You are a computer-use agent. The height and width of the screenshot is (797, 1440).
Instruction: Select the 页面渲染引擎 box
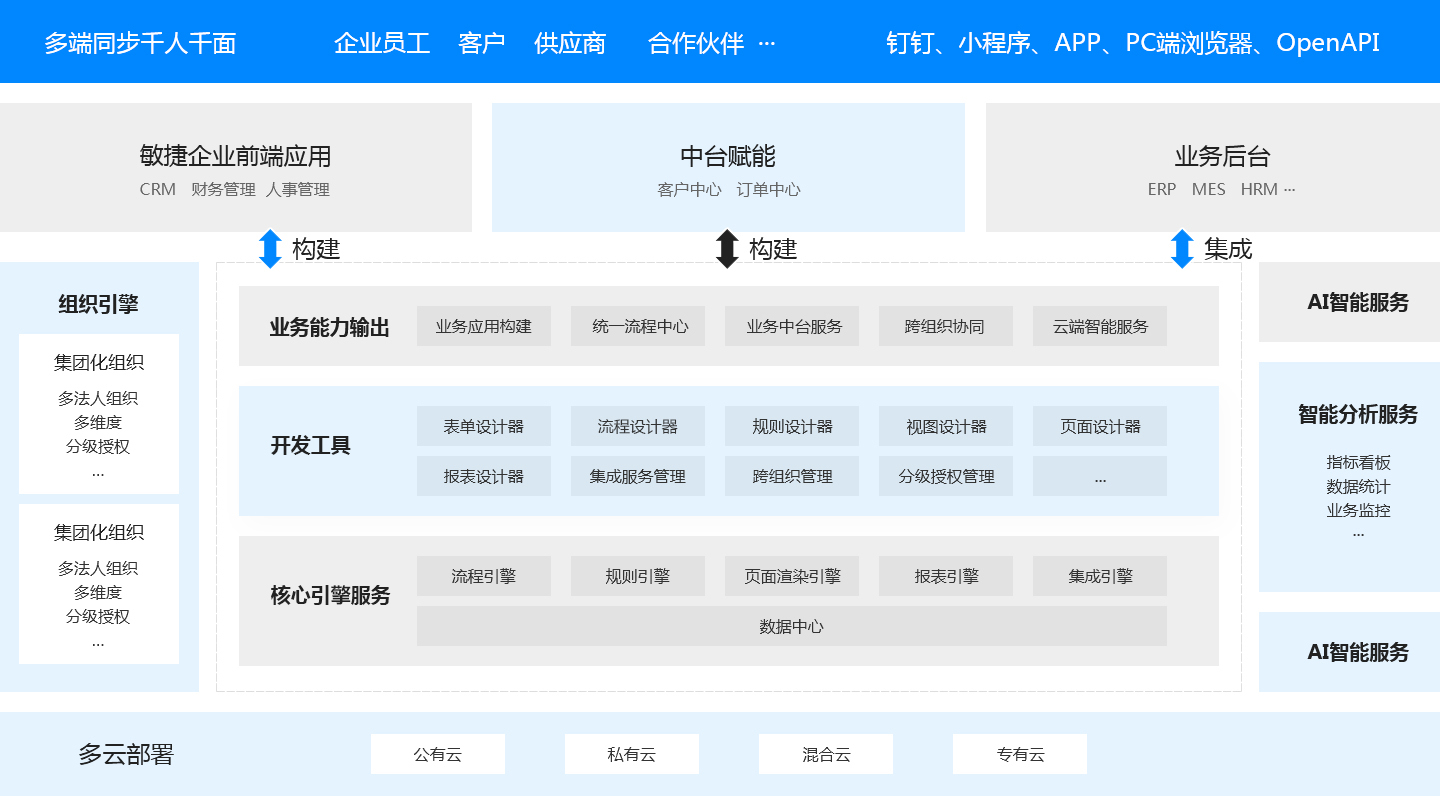pos(792,576)
